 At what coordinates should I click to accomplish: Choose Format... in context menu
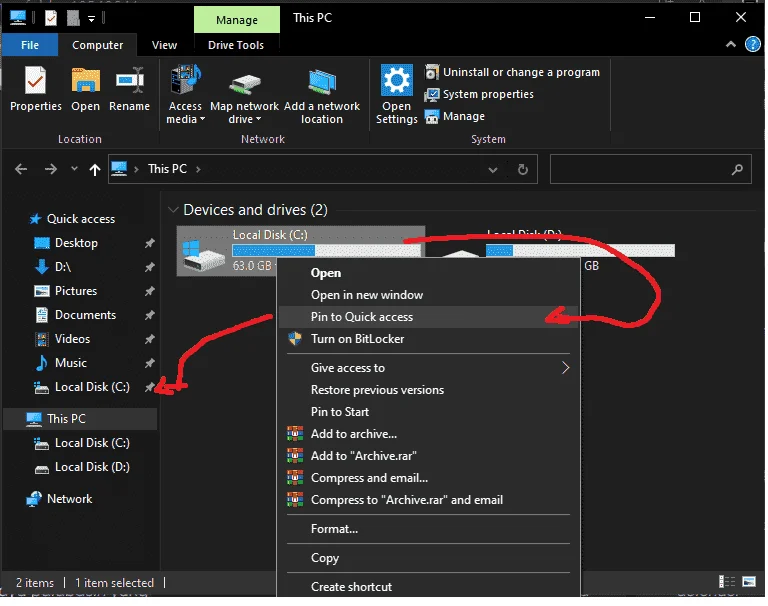click(428, 529)
